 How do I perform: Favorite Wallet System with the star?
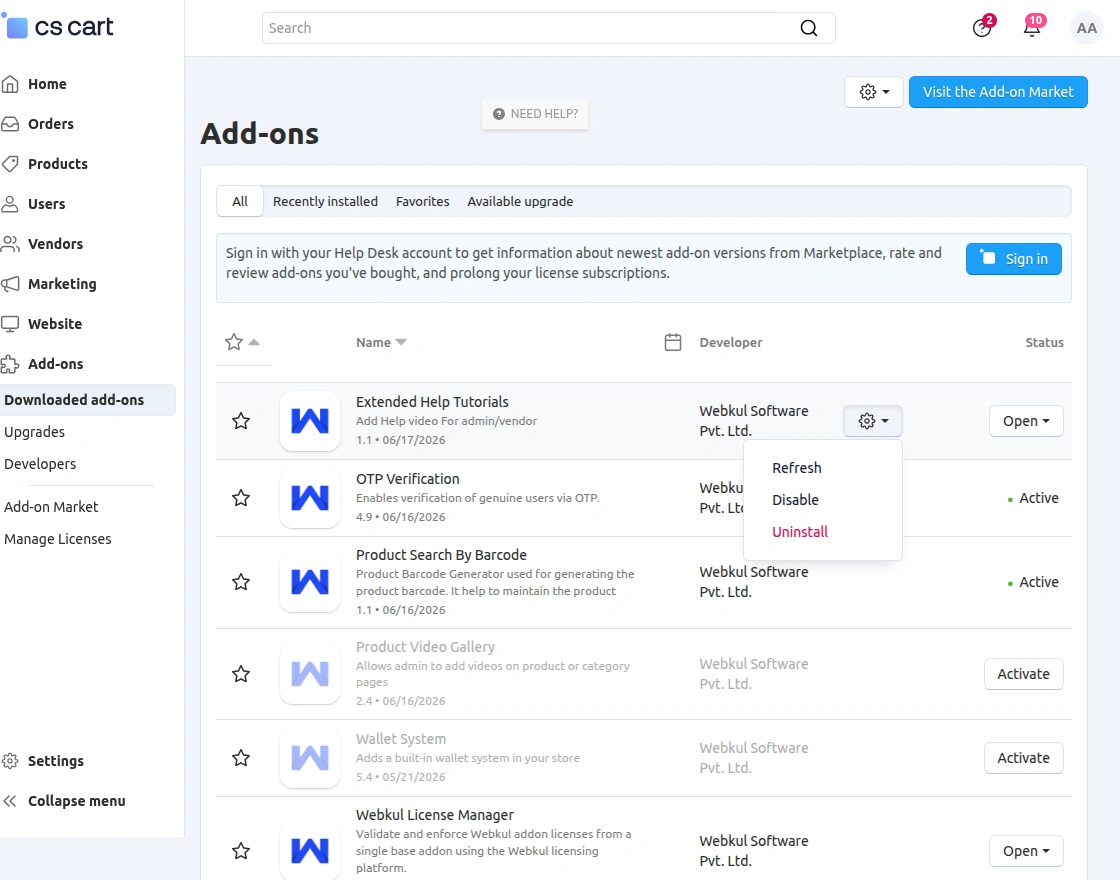(x=241, y=758)
